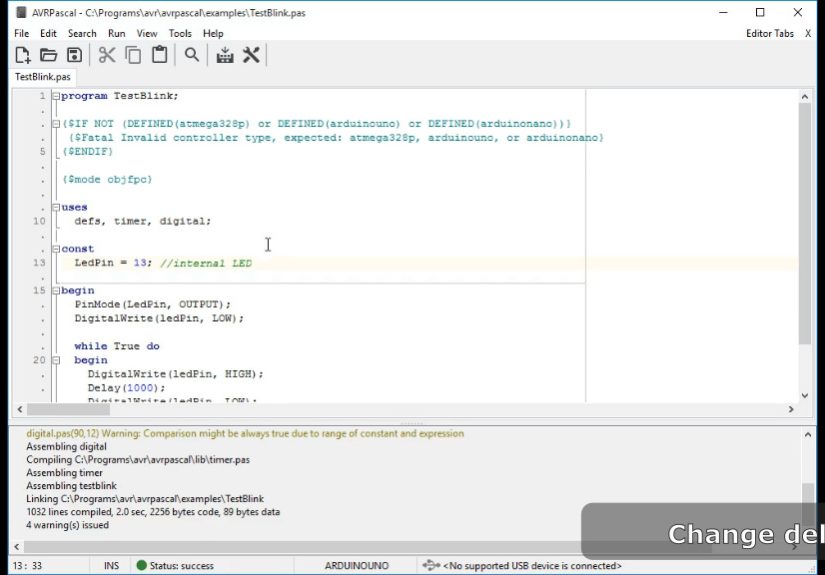Select the TestBlink.pas editor tab

(x=42, y=76)
